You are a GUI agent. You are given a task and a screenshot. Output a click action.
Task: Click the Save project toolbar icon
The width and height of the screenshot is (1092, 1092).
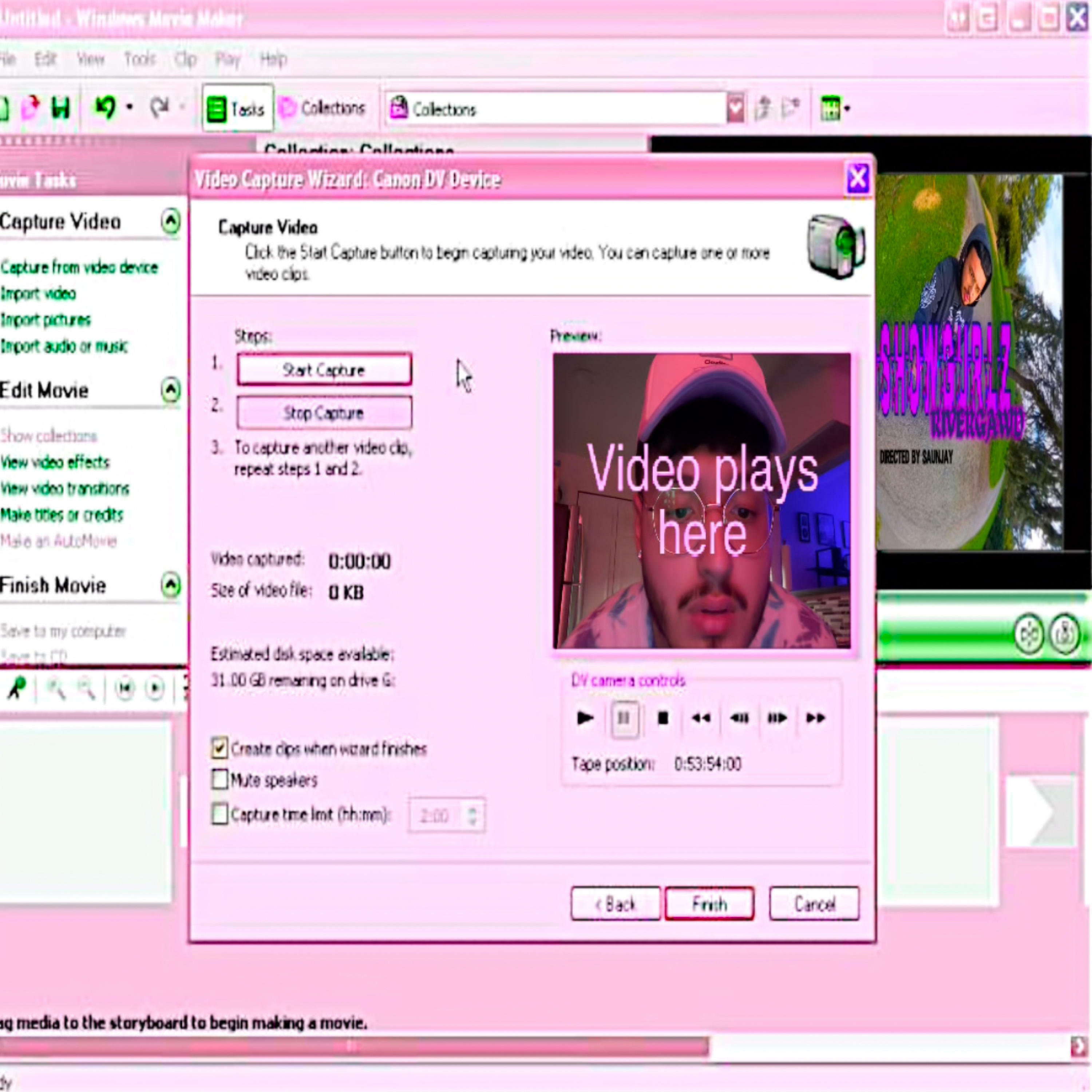[x=60, y=107]
